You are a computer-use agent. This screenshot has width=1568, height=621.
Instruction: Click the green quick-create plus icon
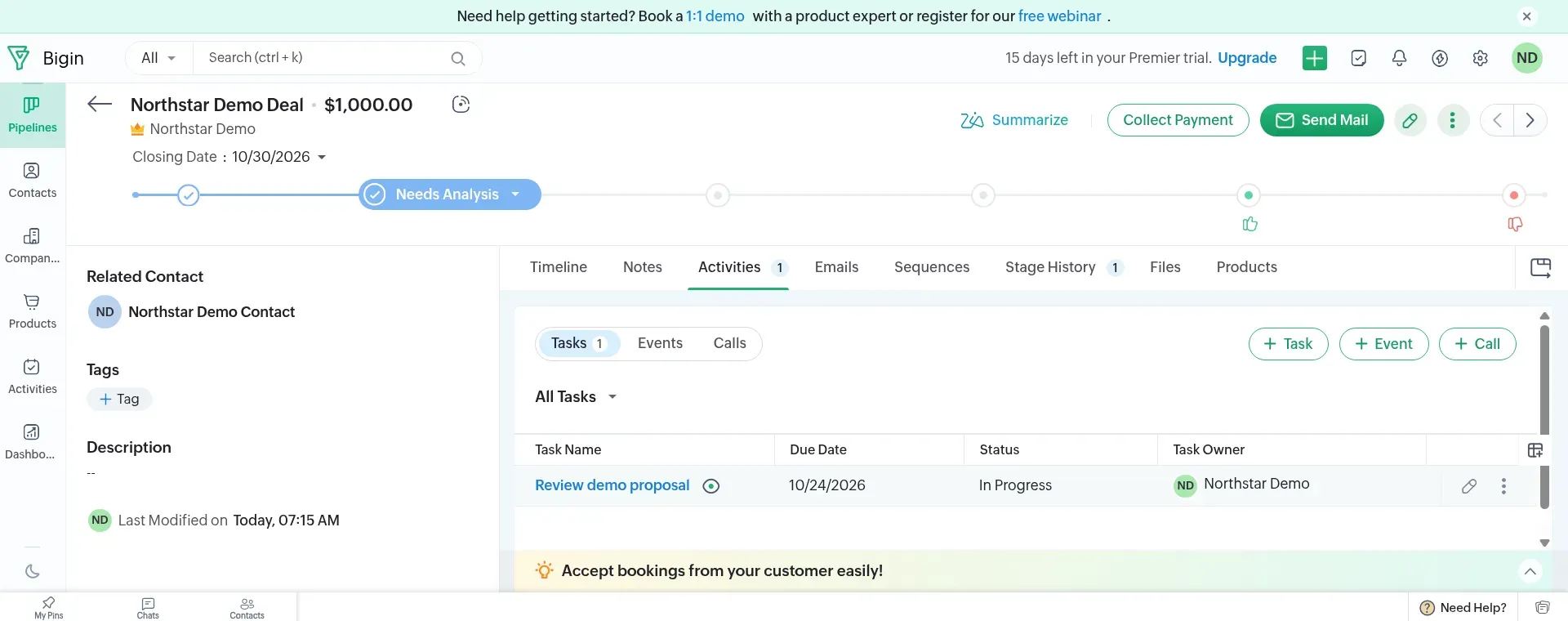[1314, 58]
